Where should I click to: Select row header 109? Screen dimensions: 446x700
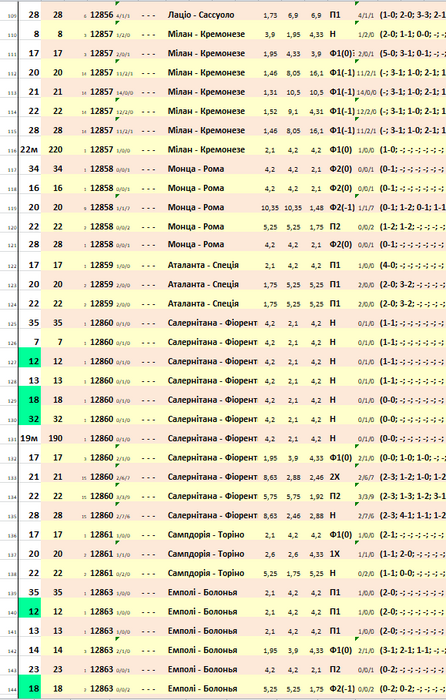tap(12, 17)
